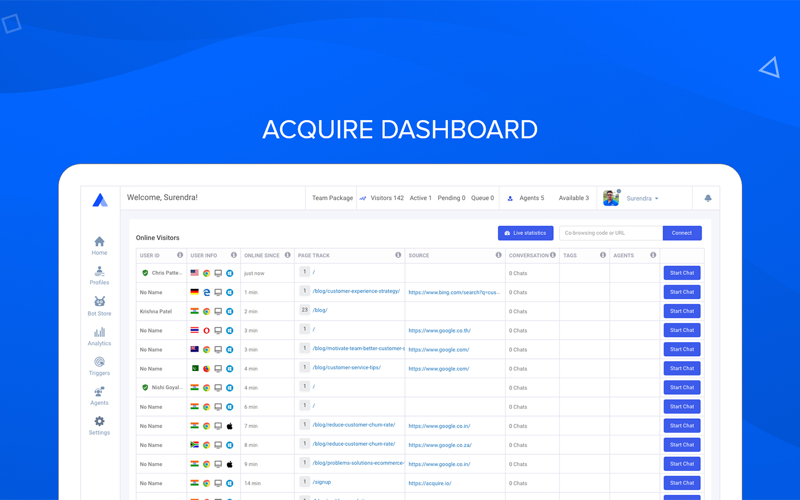This screenshot has height=500, width=800.
Task: Go to Analytics in the sidebar
Action: point(99,337)
